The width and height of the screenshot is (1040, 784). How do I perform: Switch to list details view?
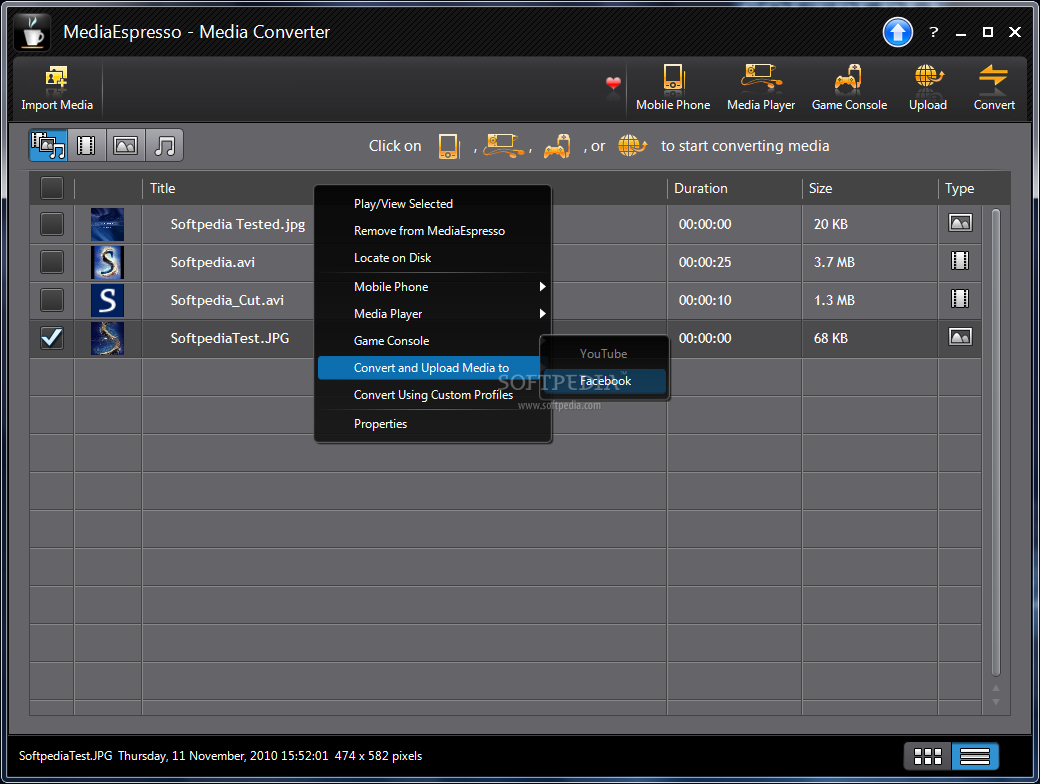tap(974, 756)
